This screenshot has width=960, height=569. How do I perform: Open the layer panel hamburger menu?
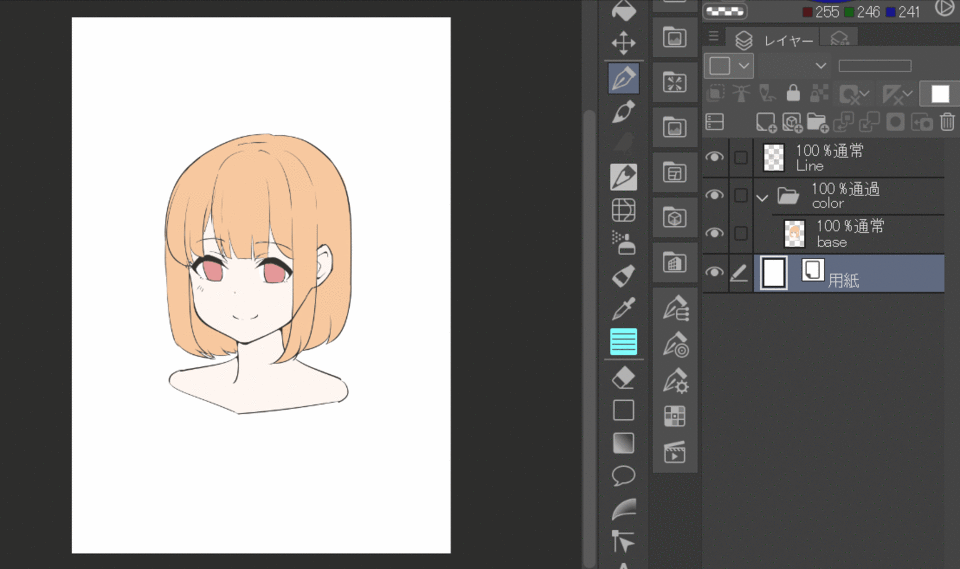pyautogui.click(x=714, y=38)
